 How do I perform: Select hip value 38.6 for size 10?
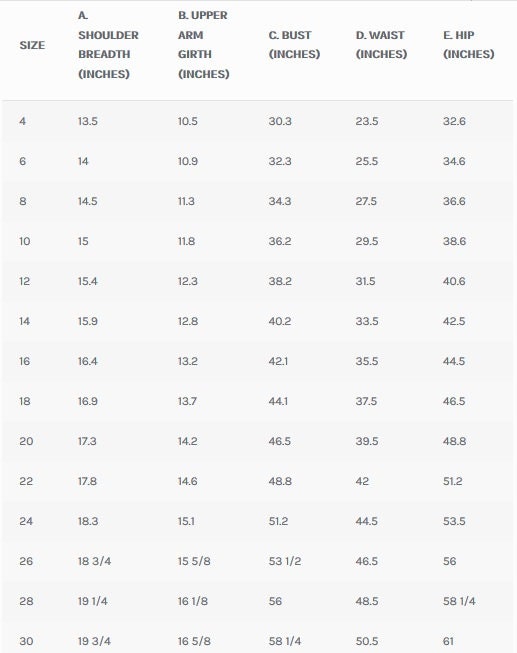(455, 241)
